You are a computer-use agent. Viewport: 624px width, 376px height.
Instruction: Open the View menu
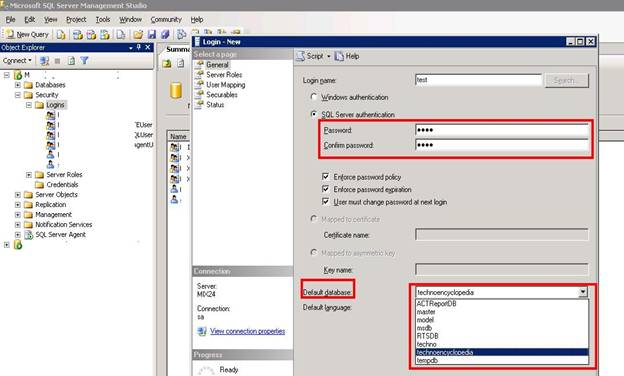[51, 19]
